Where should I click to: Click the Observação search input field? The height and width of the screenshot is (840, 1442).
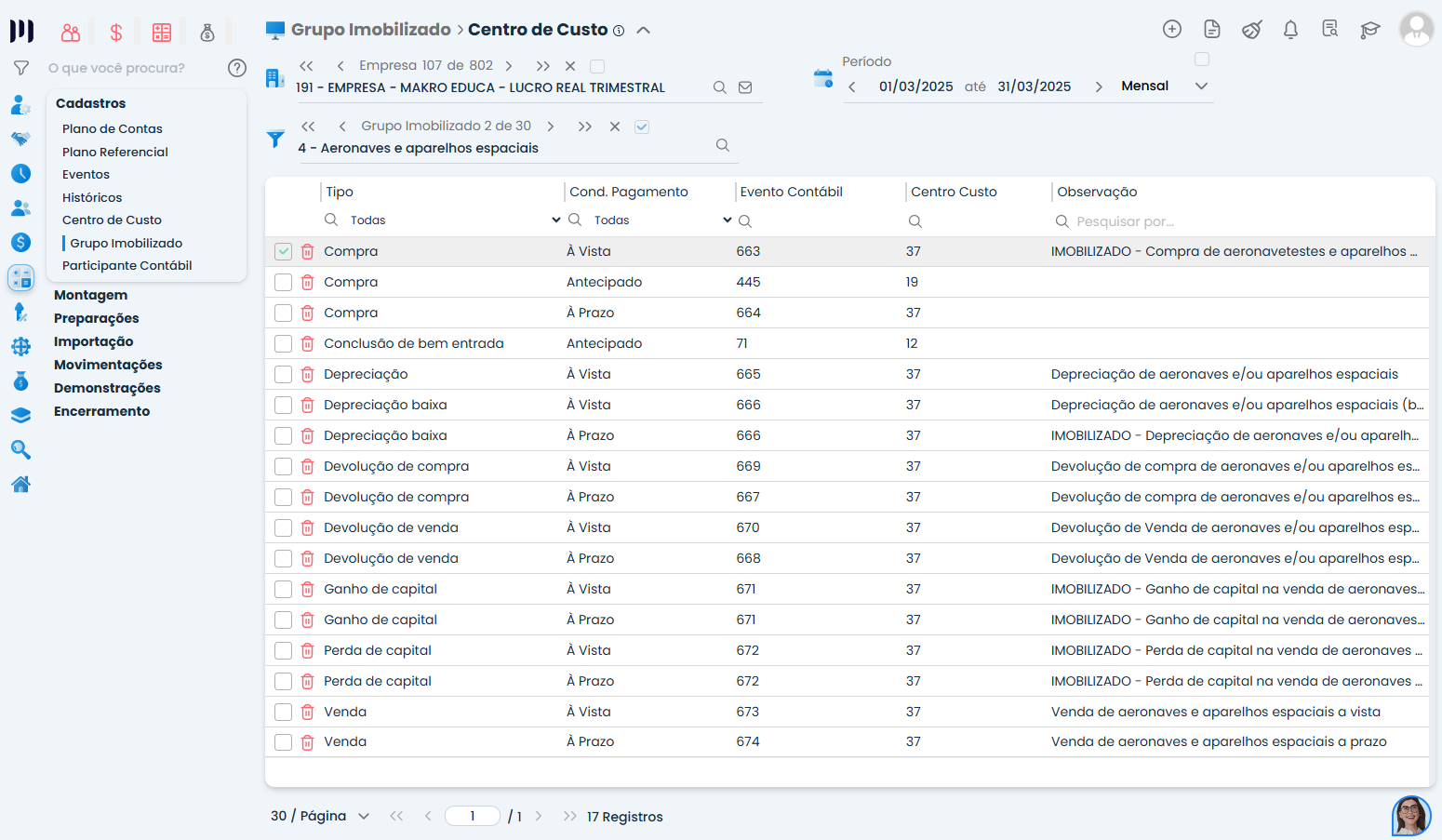click(x=1237, y=221)
